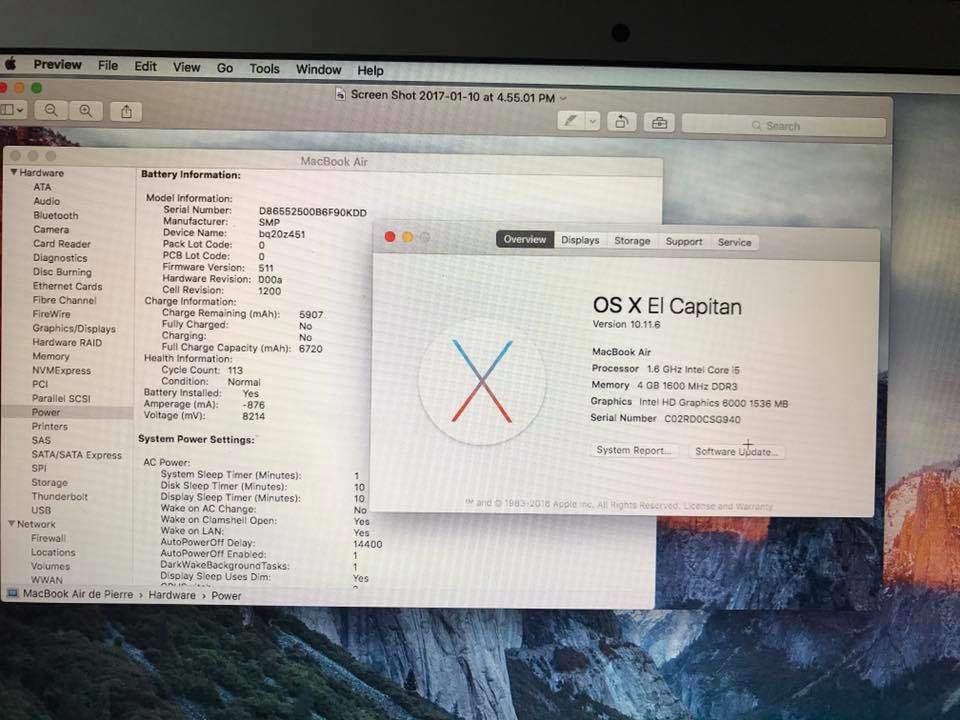Image resolution: width=960 pixels, height=720 pixels.
Task: Open the Preview application menu
Action: (x=58, y=64)
